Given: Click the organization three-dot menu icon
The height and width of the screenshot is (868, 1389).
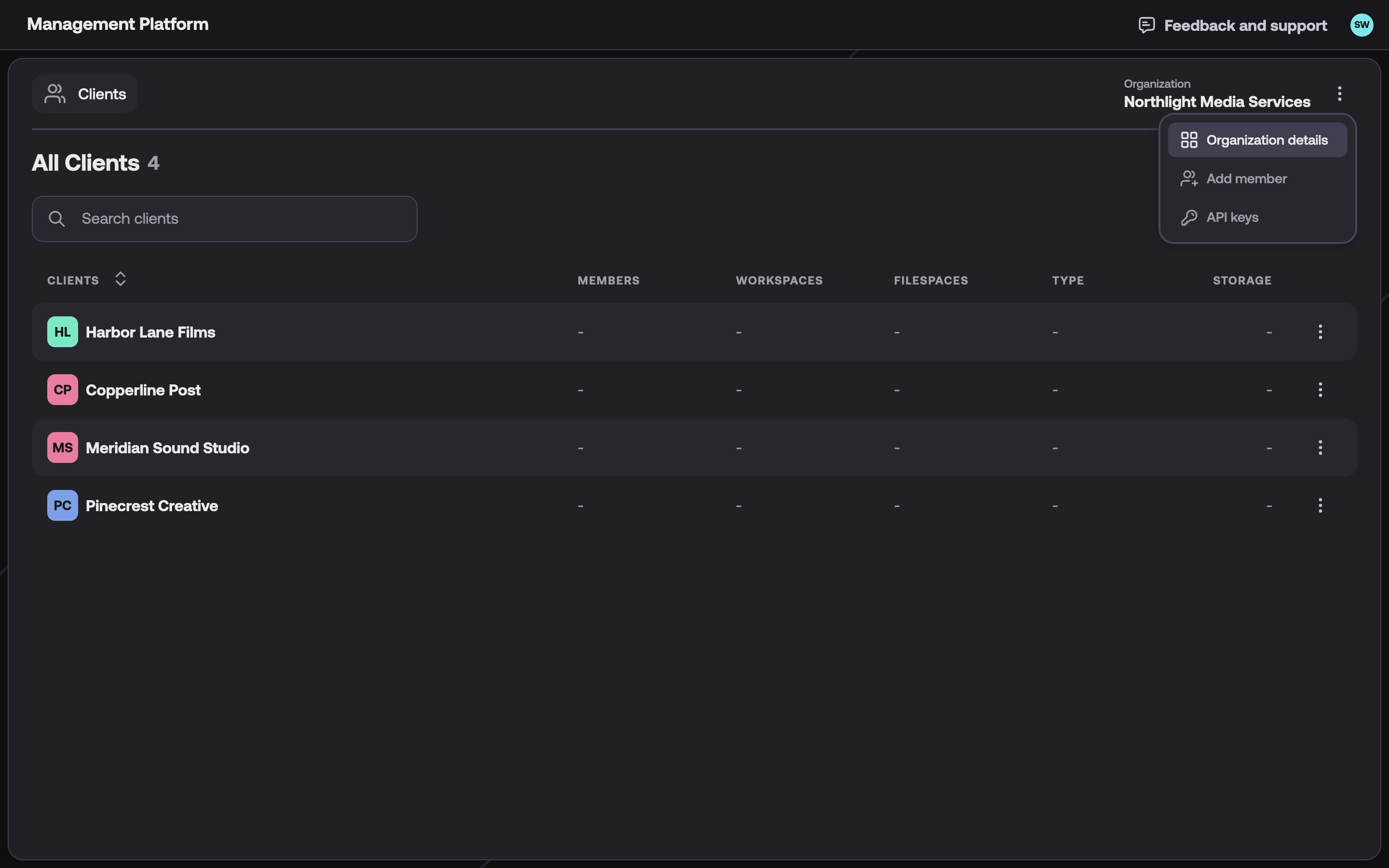Looking at the screenshot, I should pyautogui.click(x=1340, y=94).
